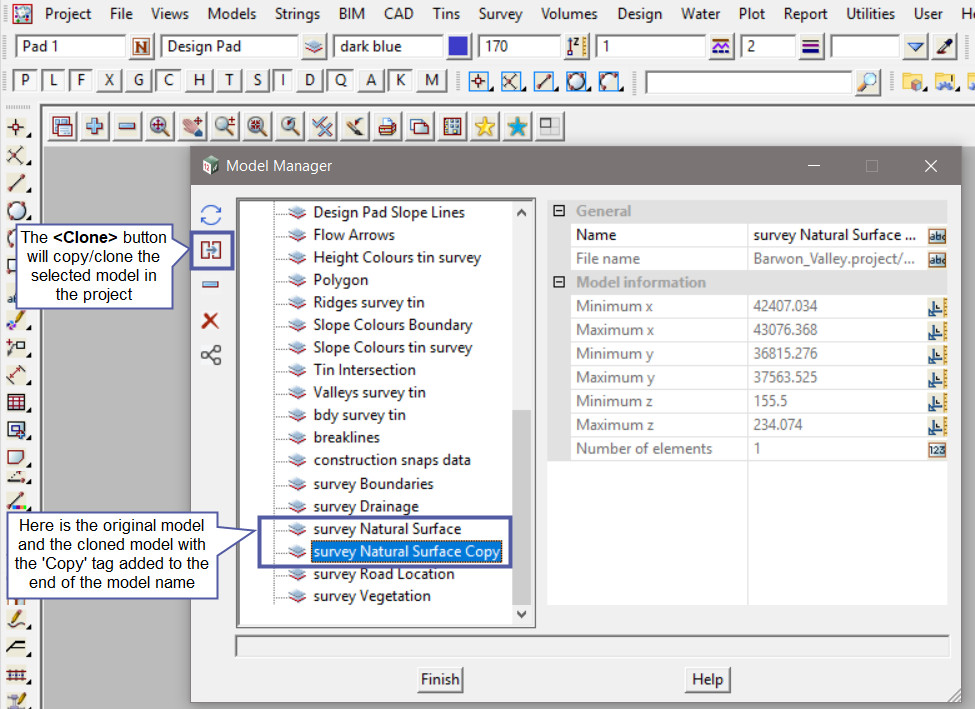The width and height of the screenshot is (975, 709).
Task: Click the yellow star icon in view toolbar
Action: coord(485,126)
